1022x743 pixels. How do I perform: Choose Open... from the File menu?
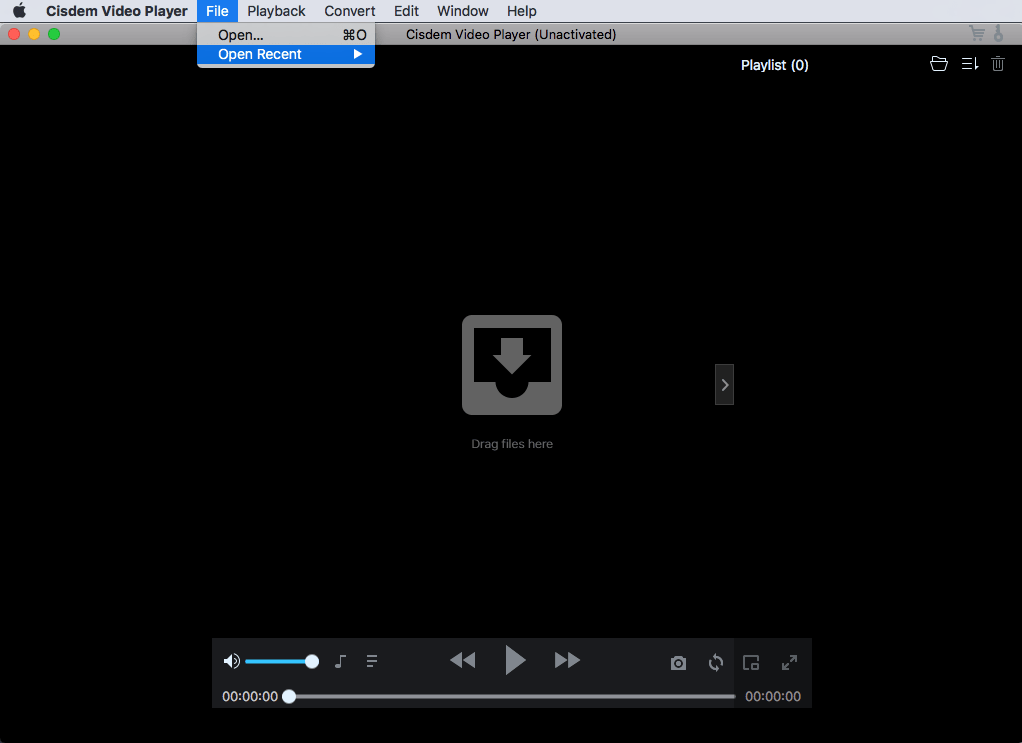click(241, 35)
